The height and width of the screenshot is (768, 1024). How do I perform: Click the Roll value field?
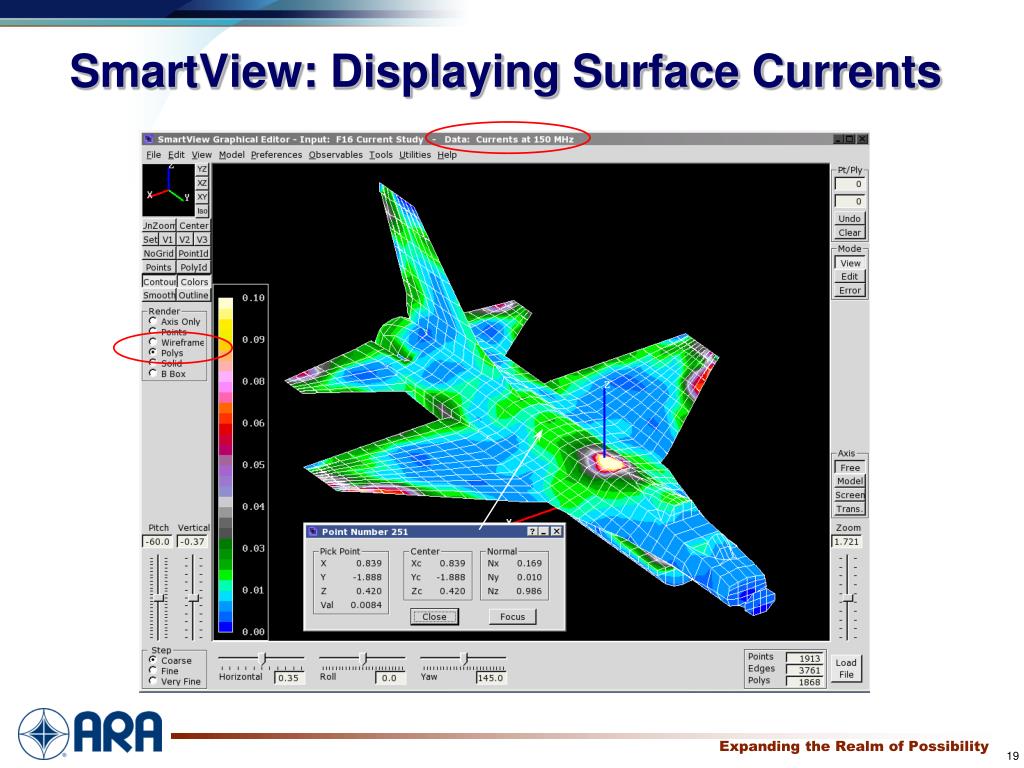pos(389,678)
